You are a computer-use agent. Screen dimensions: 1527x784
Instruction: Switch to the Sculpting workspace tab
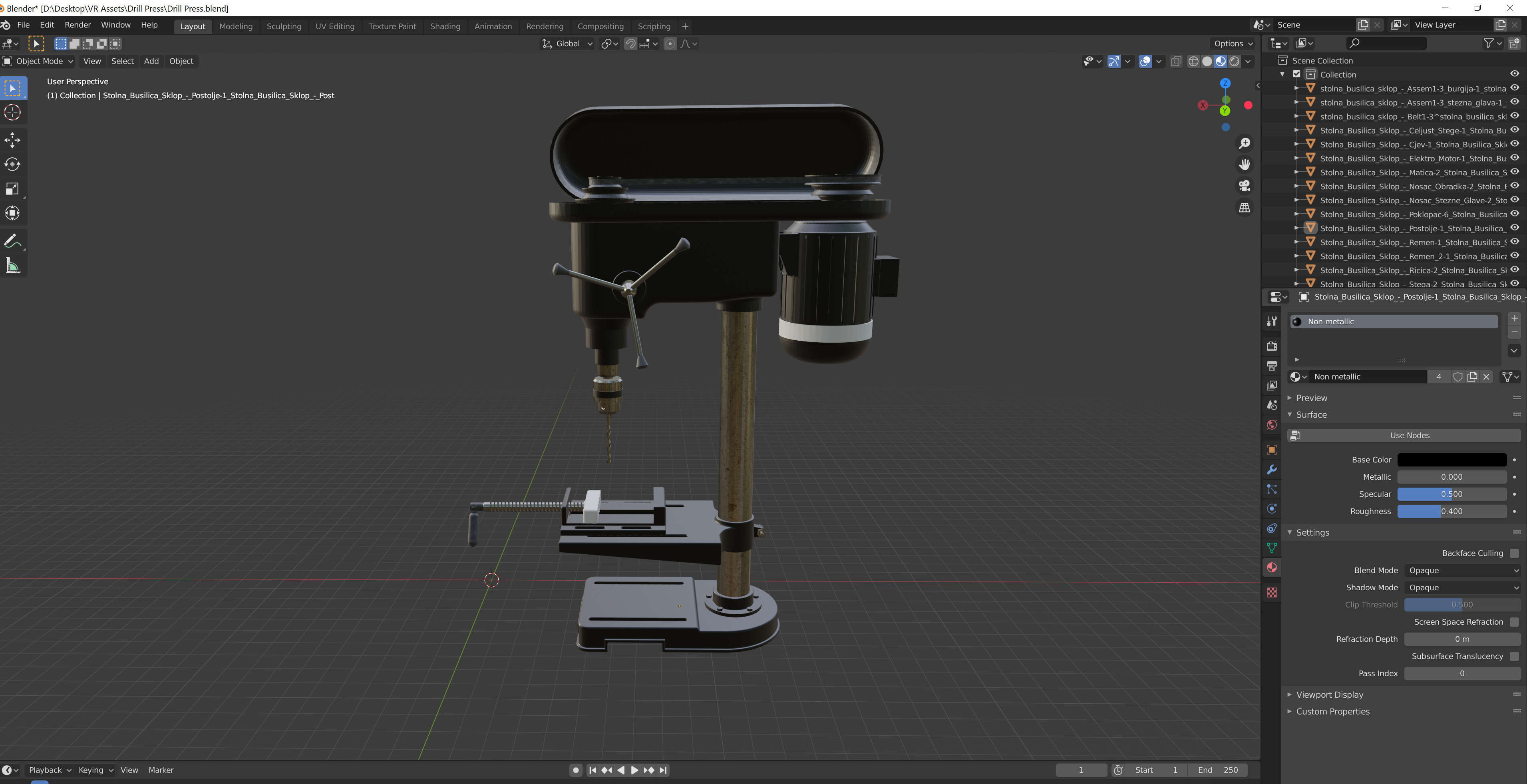284,27
